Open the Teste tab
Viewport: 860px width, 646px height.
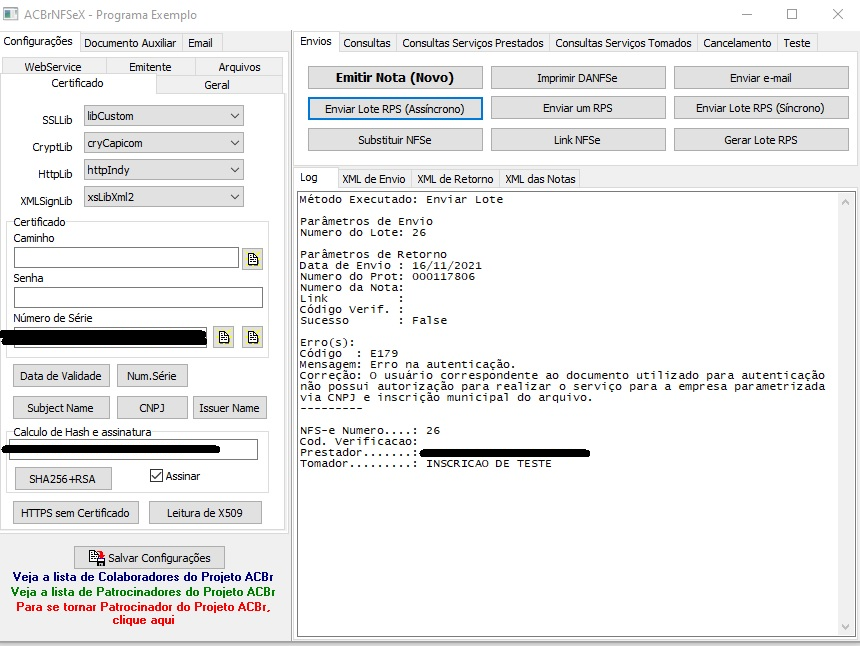tap(796, 43)
